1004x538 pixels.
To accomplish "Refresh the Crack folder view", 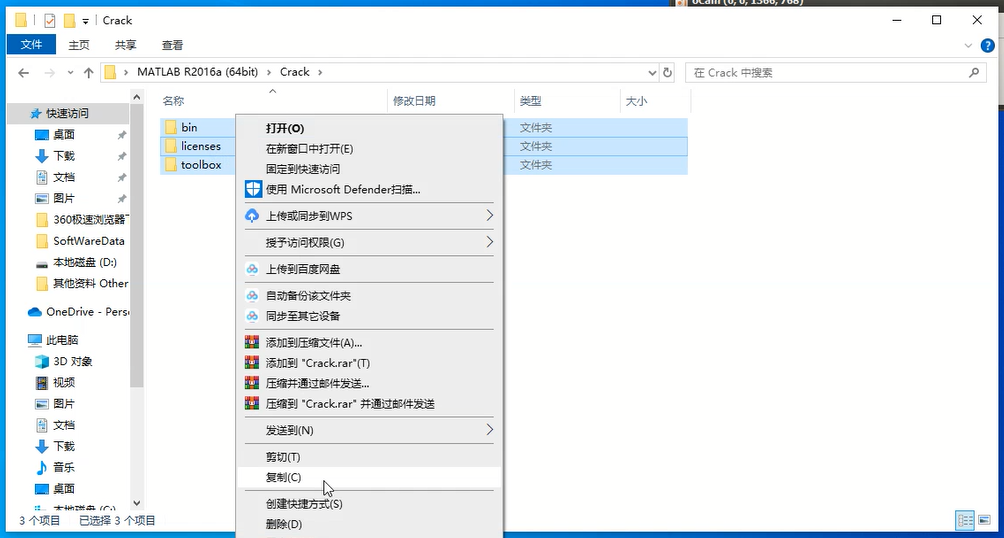I will coord(667,72).
